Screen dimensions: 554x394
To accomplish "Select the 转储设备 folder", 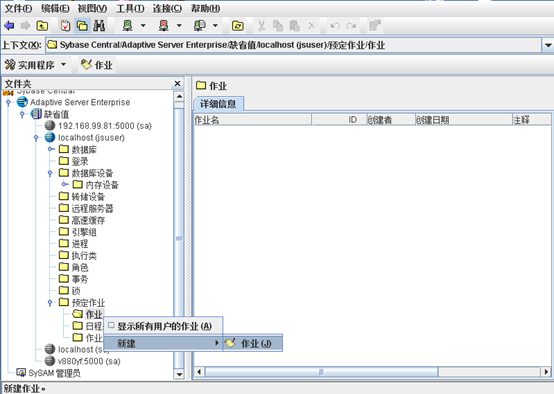I will coord(88,196).
